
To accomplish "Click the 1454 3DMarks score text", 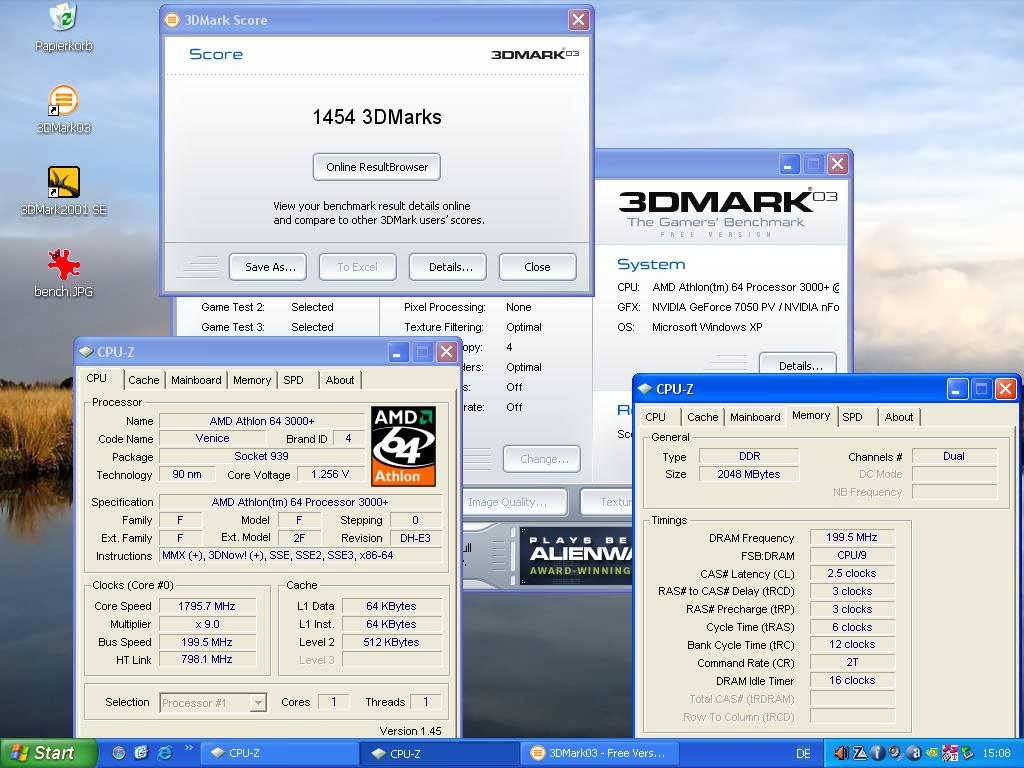I will point(377,117).
